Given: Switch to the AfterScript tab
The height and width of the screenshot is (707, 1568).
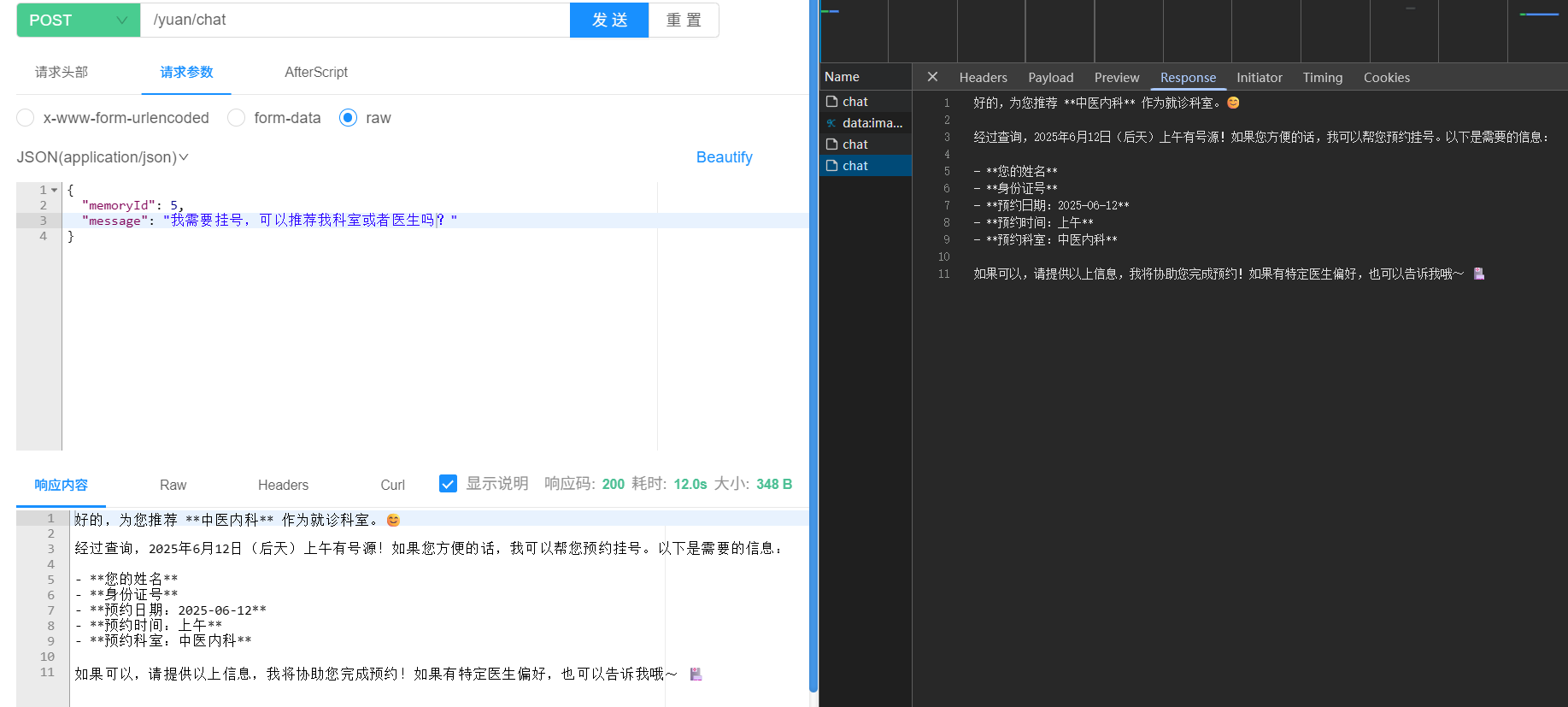Looking at the screenshot, I should [315, 73].
